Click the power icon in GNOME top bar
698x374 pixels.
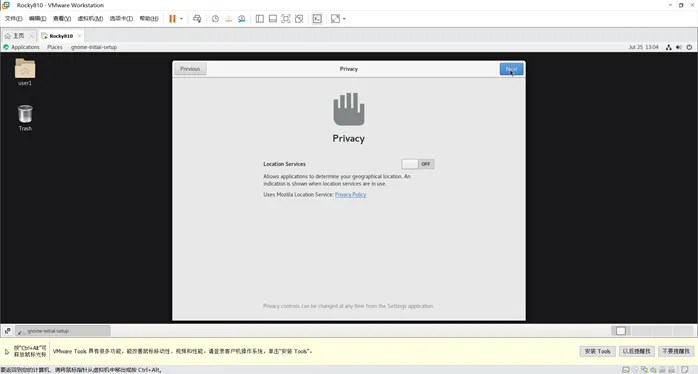pyautogui.click(x=689, y=47)
